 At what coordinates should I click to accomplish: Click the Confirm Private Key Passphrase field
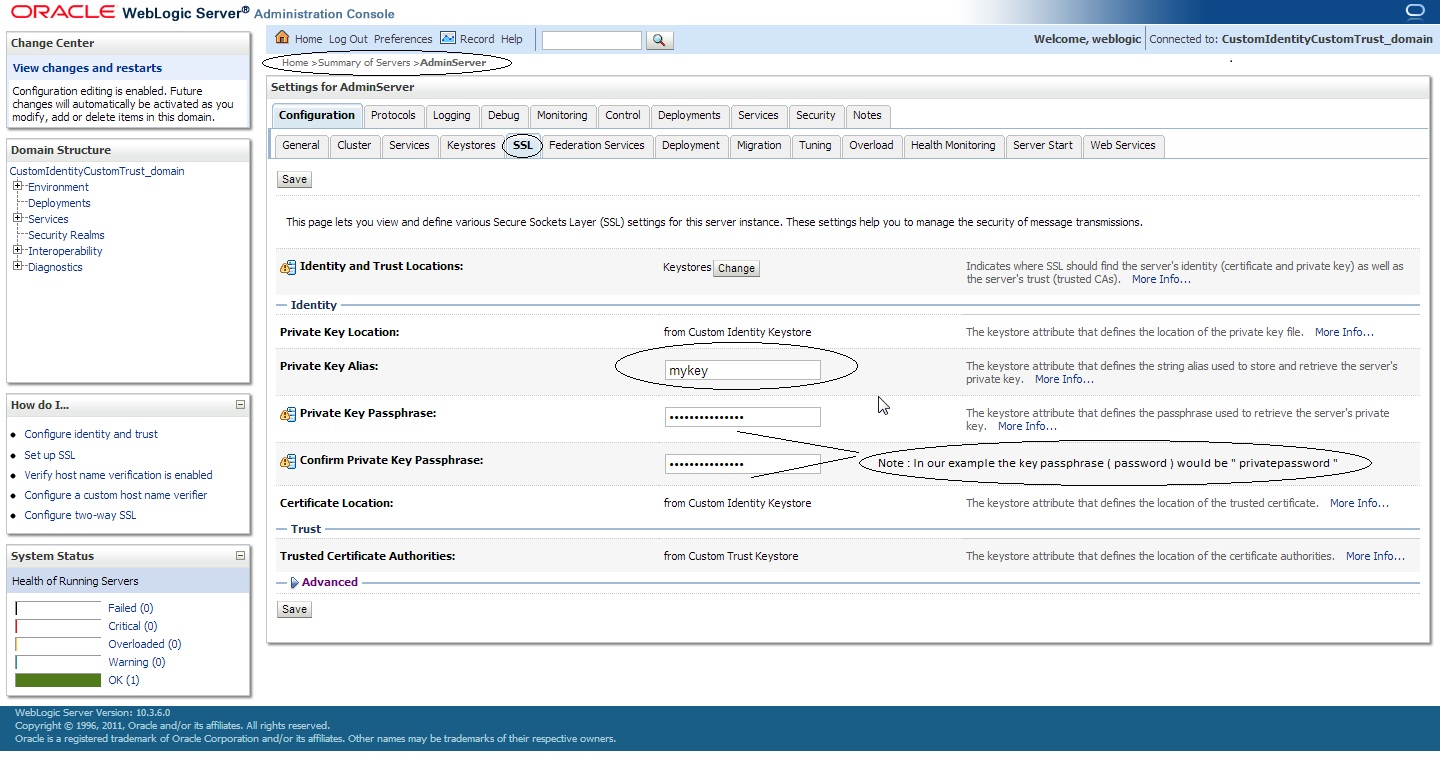[742, 464]
